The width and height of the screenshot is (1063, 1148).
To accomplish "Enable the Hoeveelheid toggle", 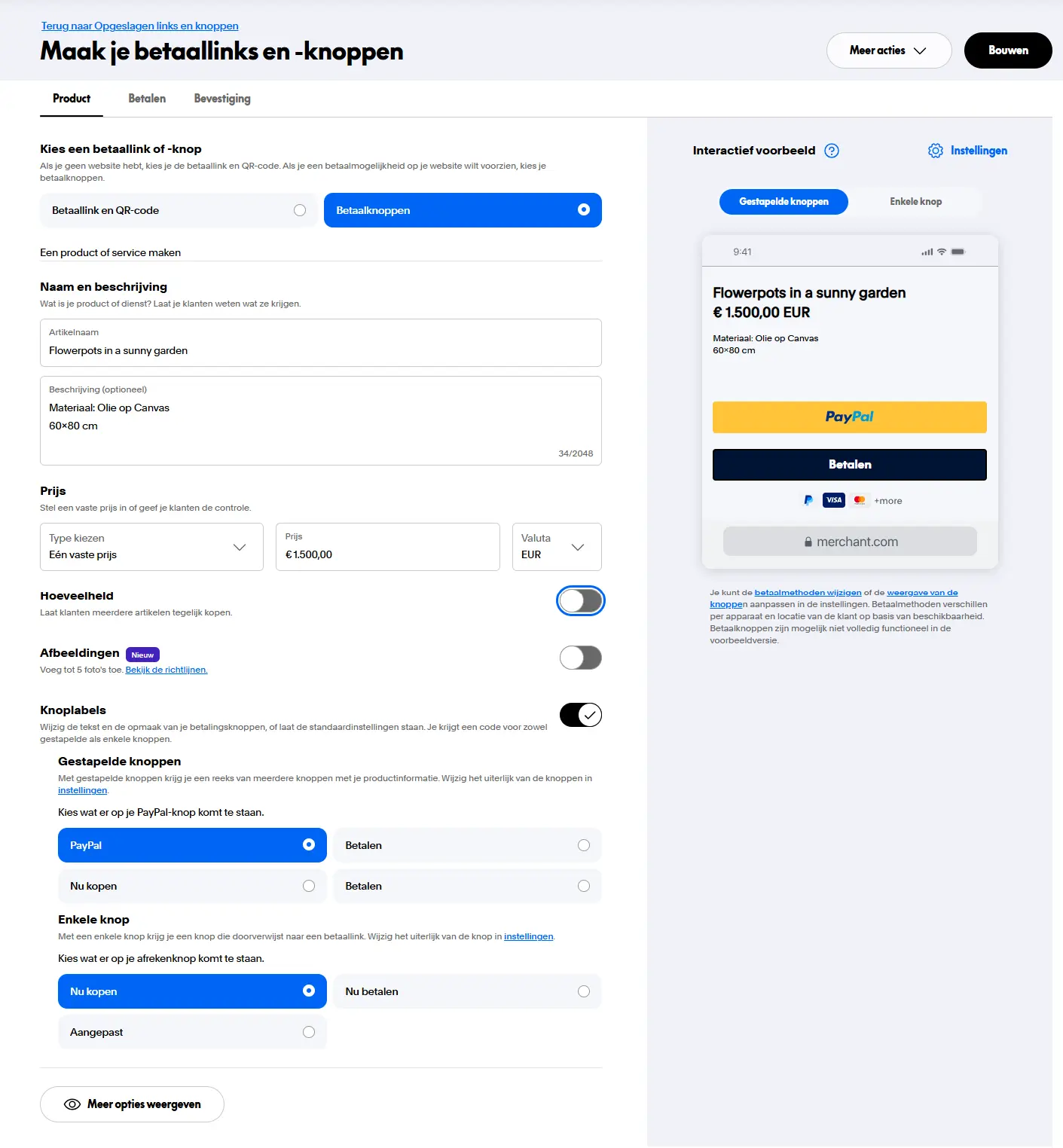I will tap(580, 601).
